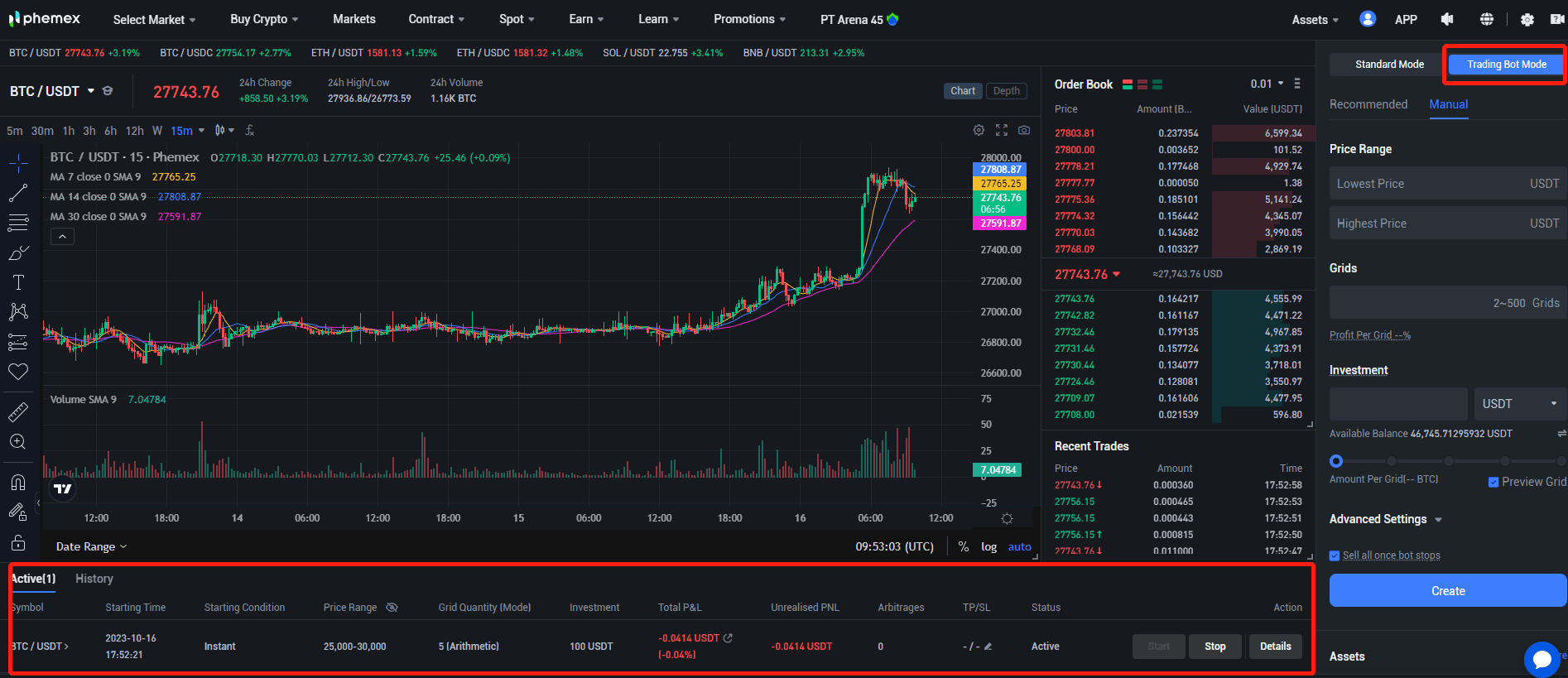
Task: Open BTC / USDT pair selector dropdown
Action: (x=52, y=91)
